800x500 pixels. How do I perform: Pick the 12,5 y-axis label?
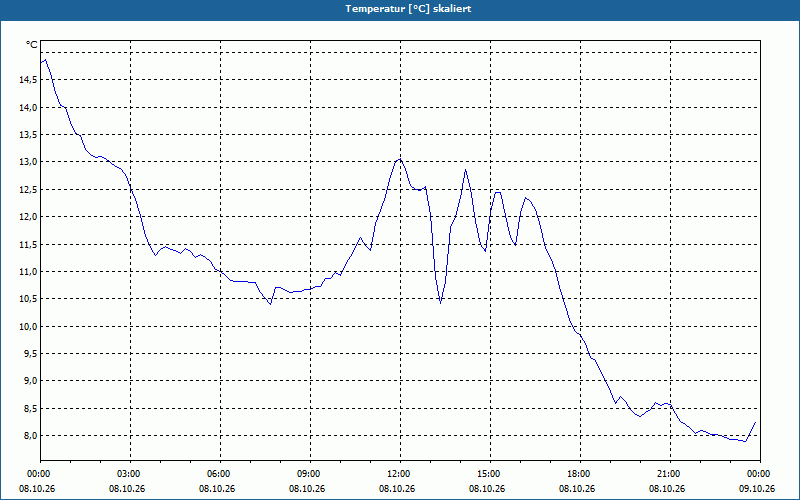pos(29,189)
